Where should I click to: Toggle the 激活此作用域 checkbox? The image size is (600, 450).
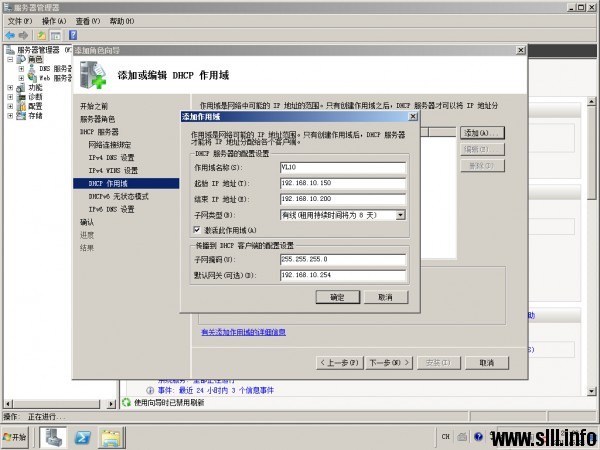[197, 229]
